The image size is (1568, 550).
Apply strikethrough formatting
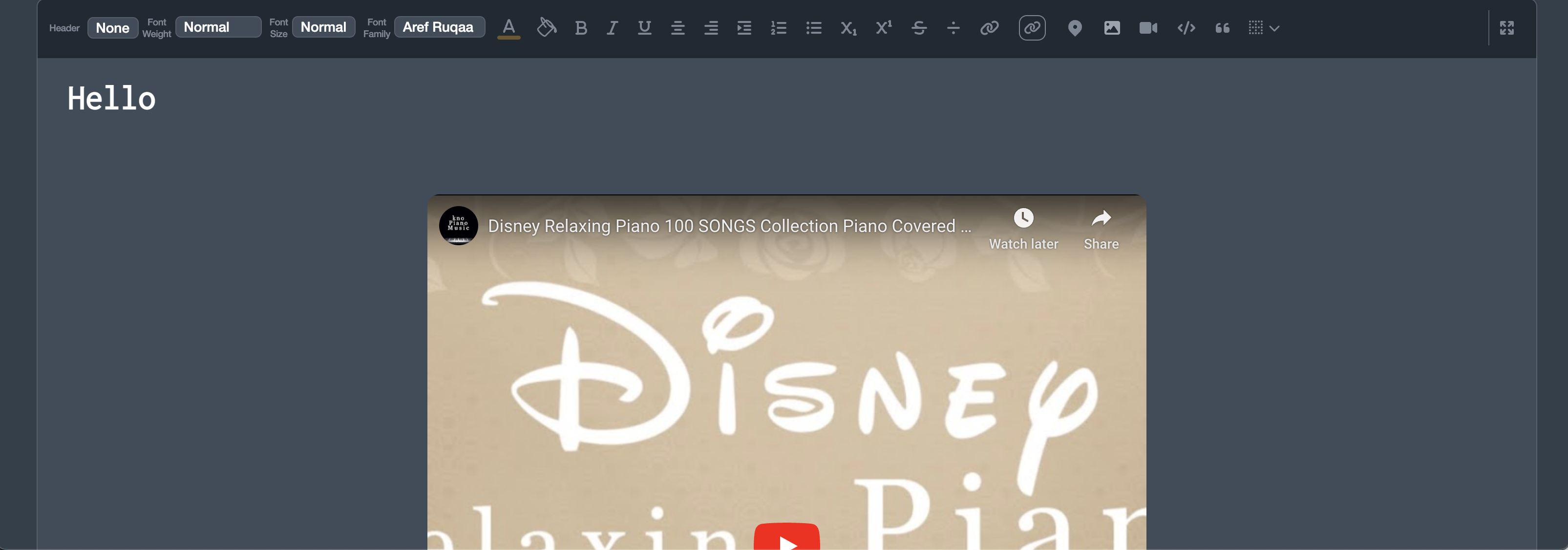[x=918, y=28]
